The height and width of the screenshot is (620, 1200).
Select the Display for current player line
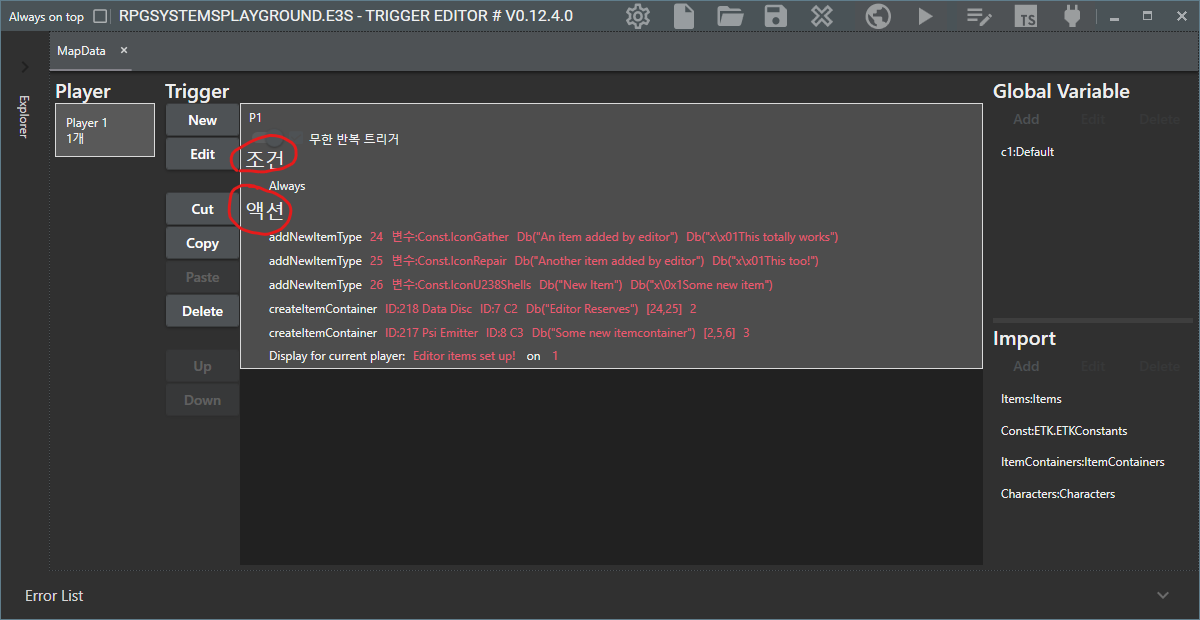click(413, 356)
